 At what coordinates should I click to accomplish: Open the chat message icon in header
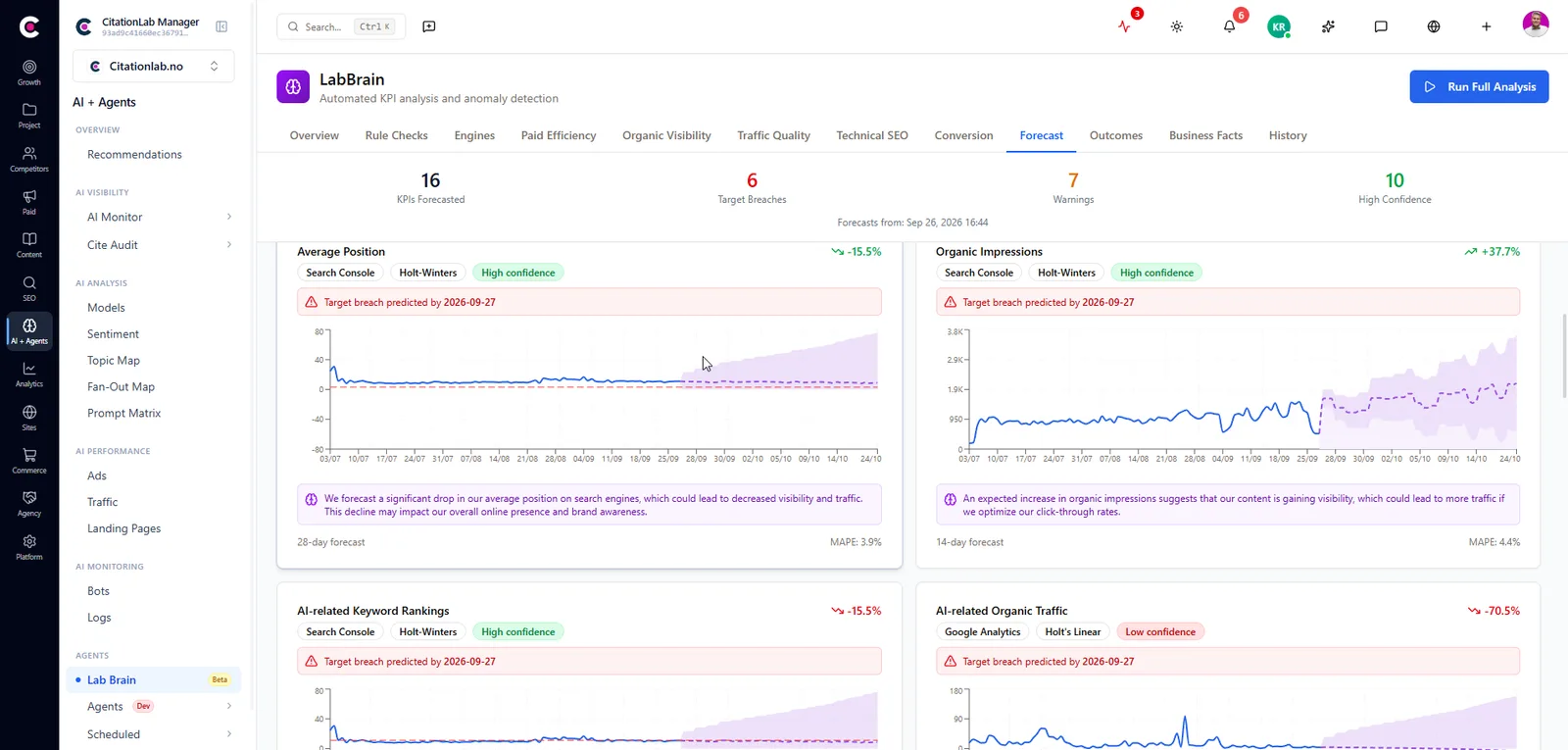(1381, 26)
